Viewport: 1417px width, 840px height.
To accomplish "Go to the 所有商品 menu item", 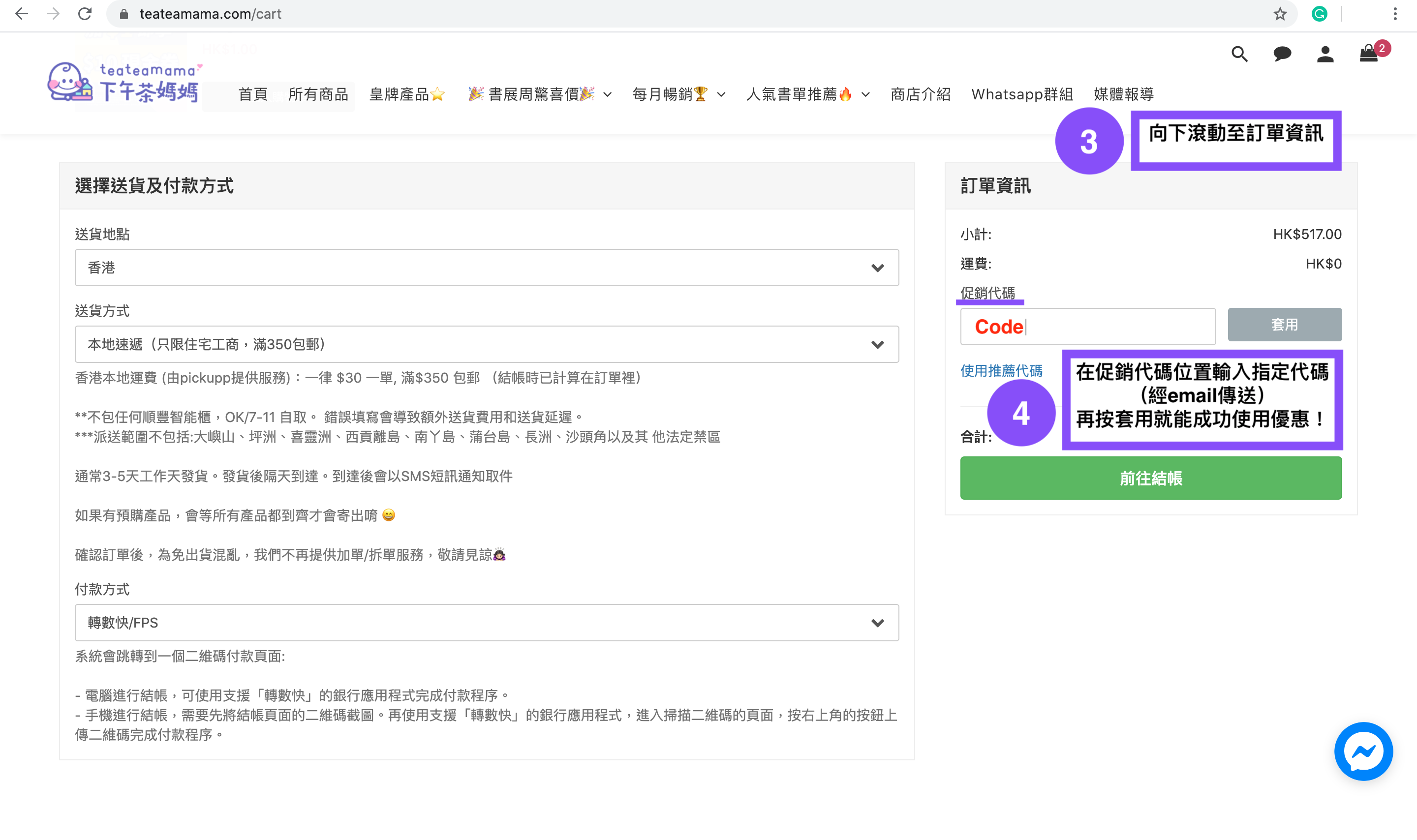I will point(318,94).
